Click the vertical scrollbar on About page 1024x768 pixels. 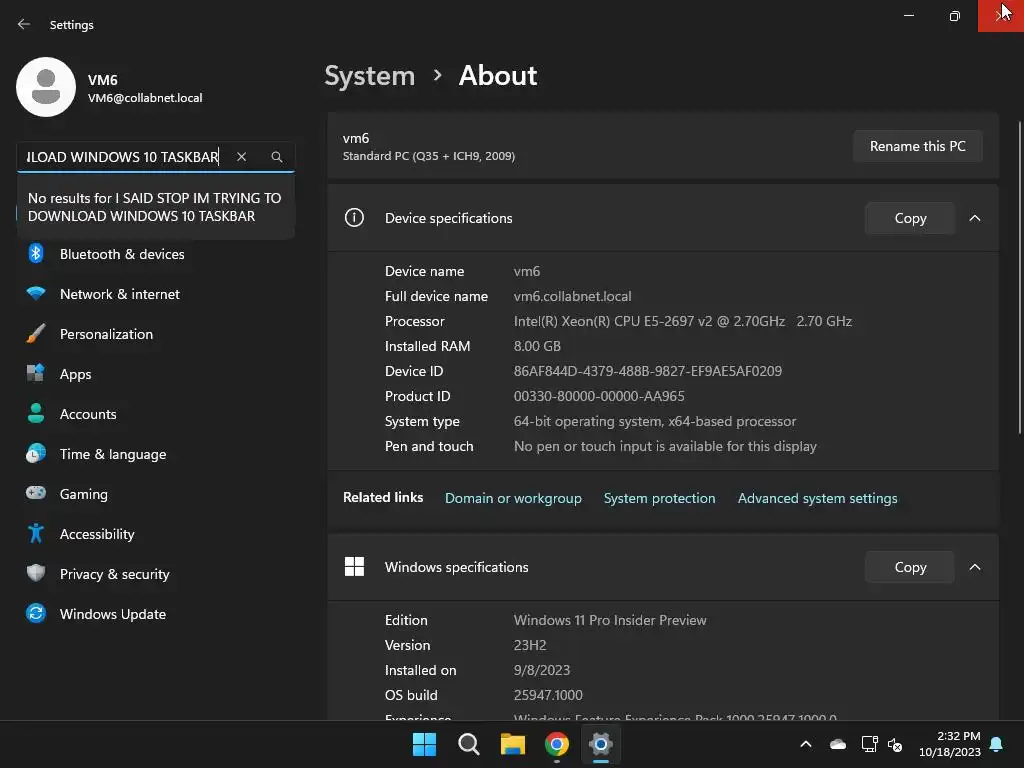click(1019, 277)
